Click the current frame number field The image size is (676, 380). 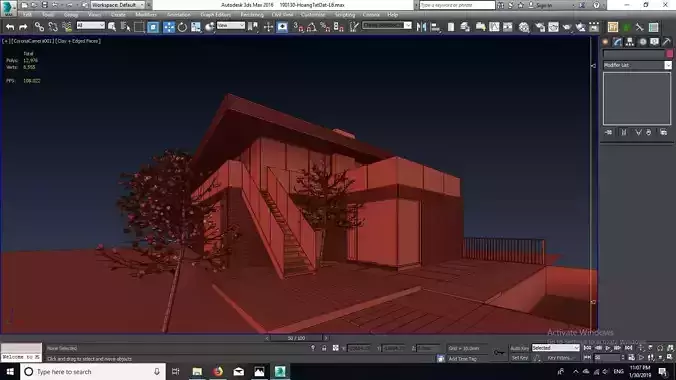[x=607, y=358]
